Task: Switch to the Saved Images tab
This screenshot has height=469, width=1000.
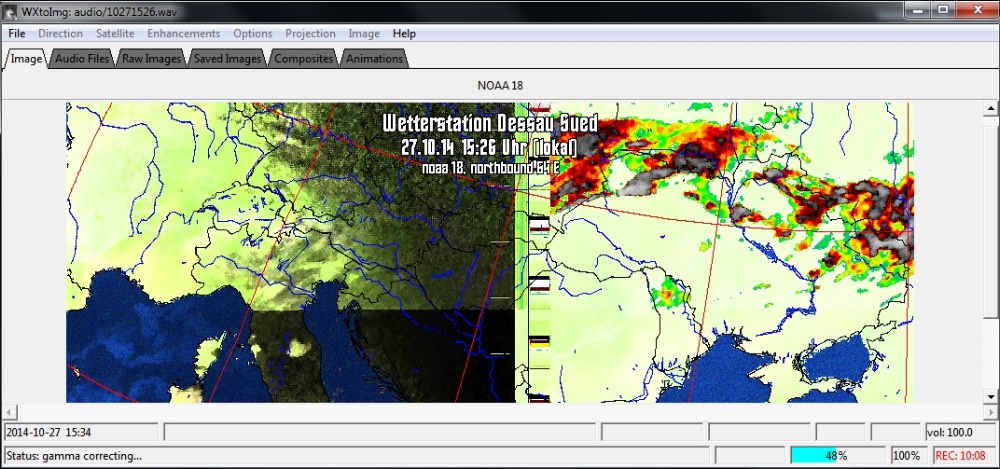Action: pyautogui.click(x=228, y=59)
